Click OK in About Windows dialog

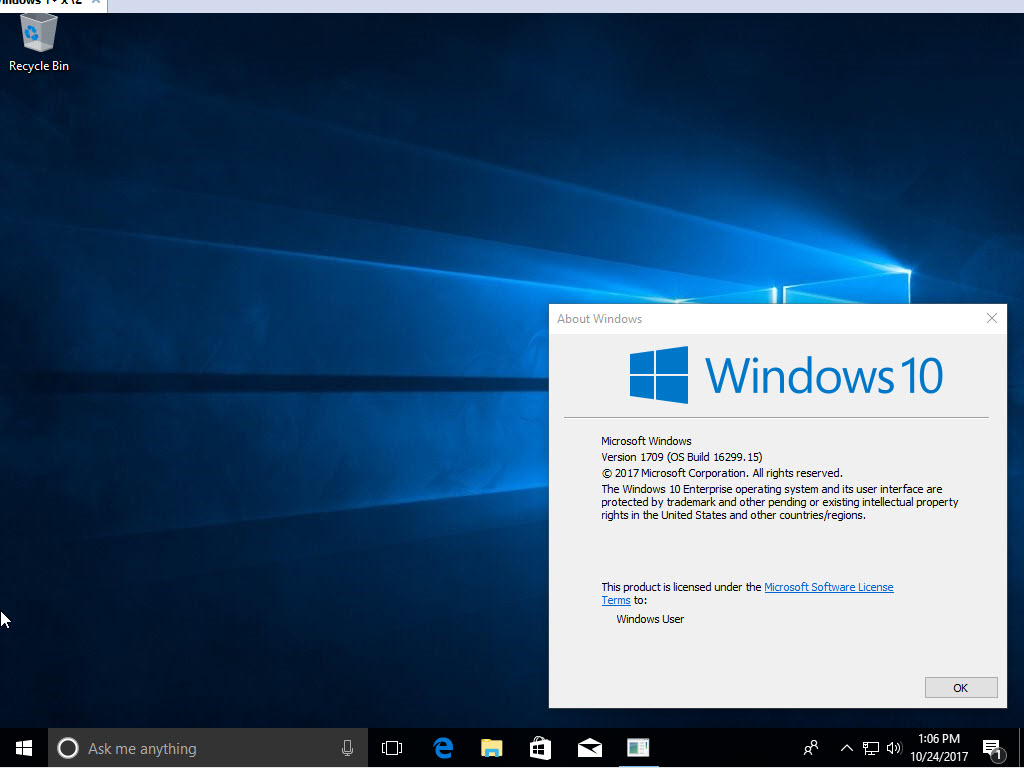(x=961, y=688)
